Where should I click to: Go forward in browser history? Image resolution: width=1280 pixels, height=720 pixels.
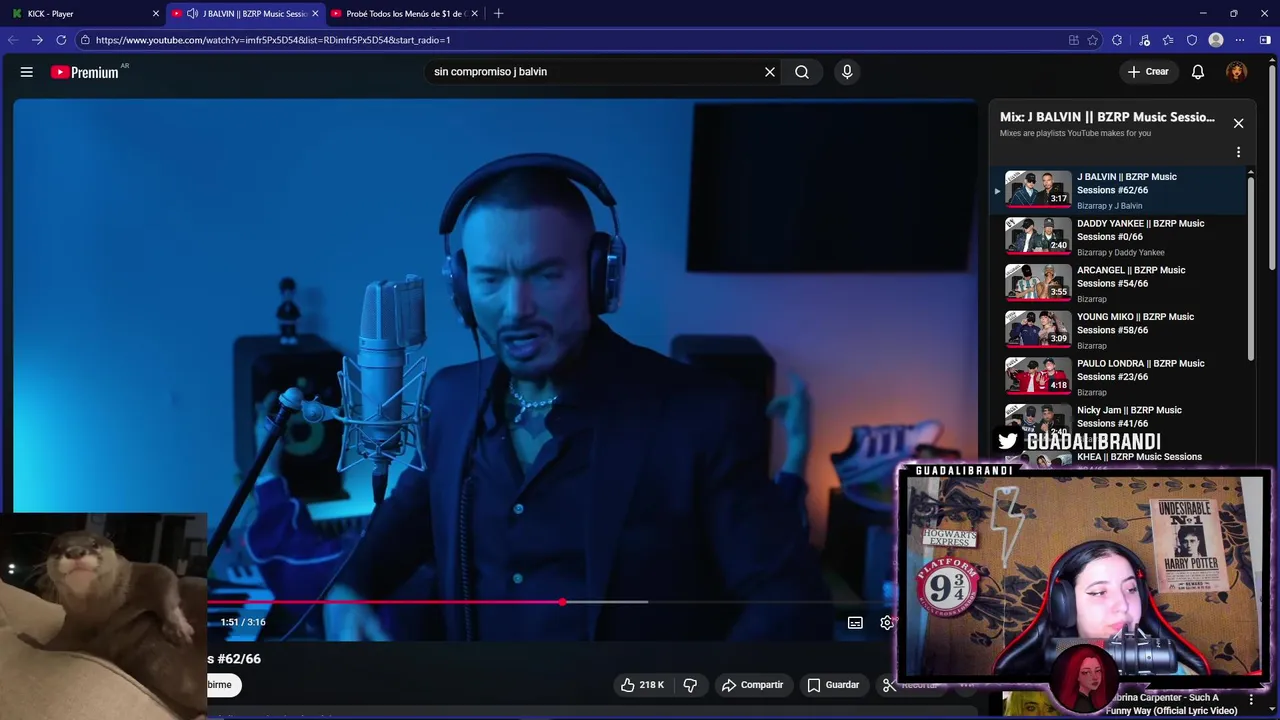(x=37, y=40)
